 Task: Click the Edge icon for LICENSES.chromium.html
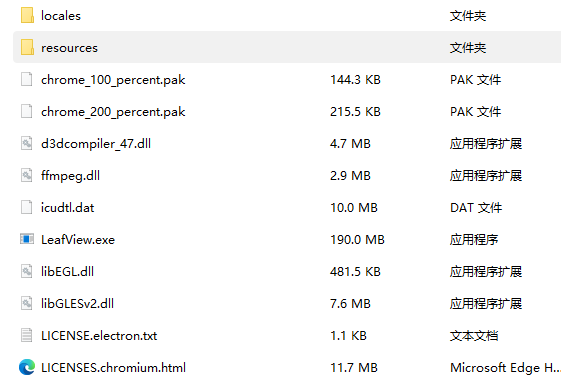tap(27, 367)
